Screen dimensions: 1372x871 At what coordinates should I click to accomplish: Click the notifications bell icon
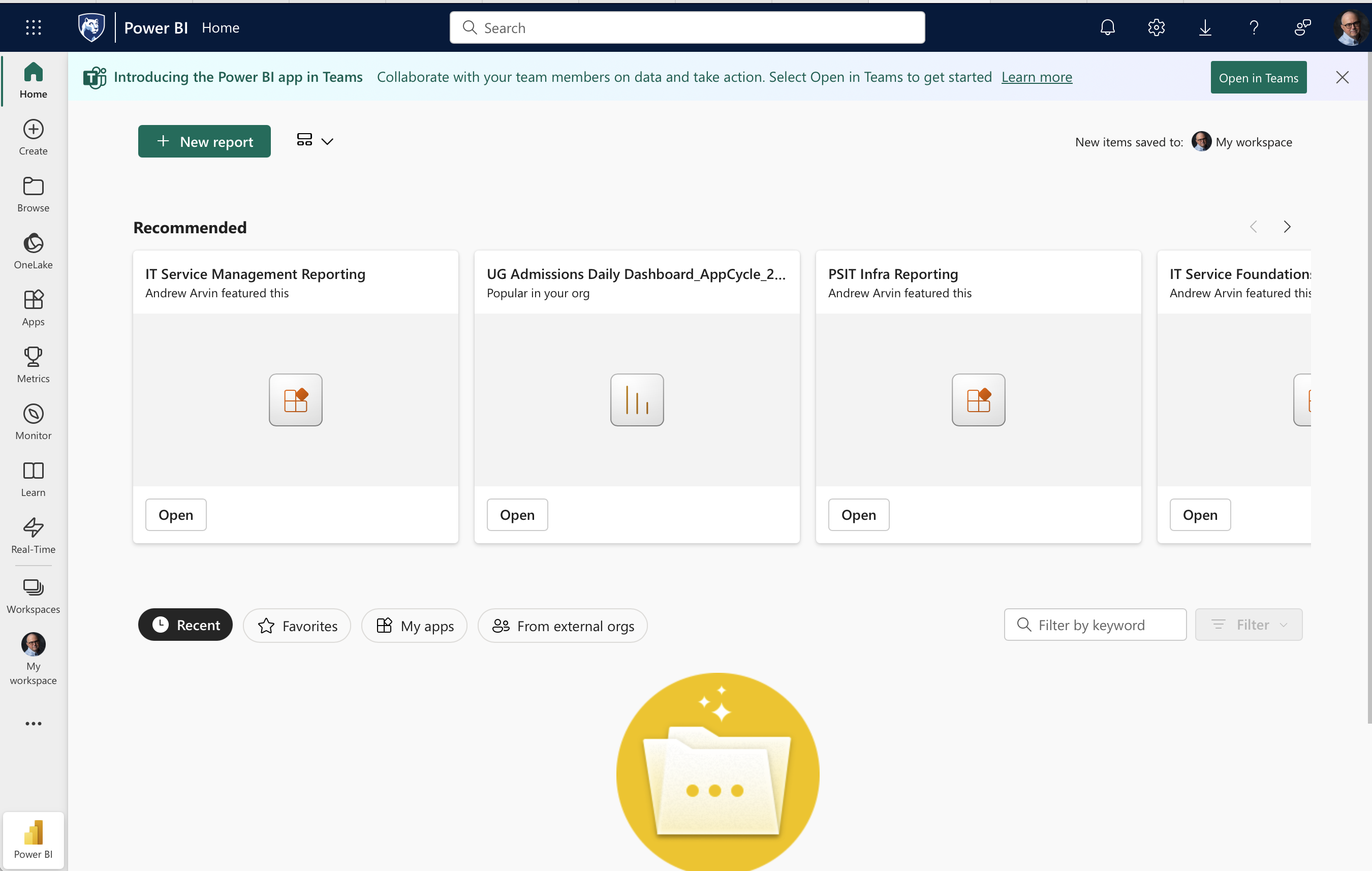(1107, 27)
